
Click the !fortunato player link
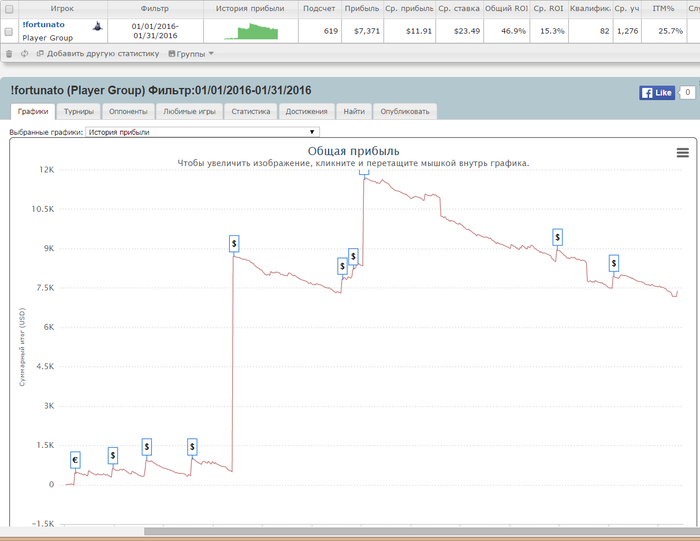click(x=43, y=25)
